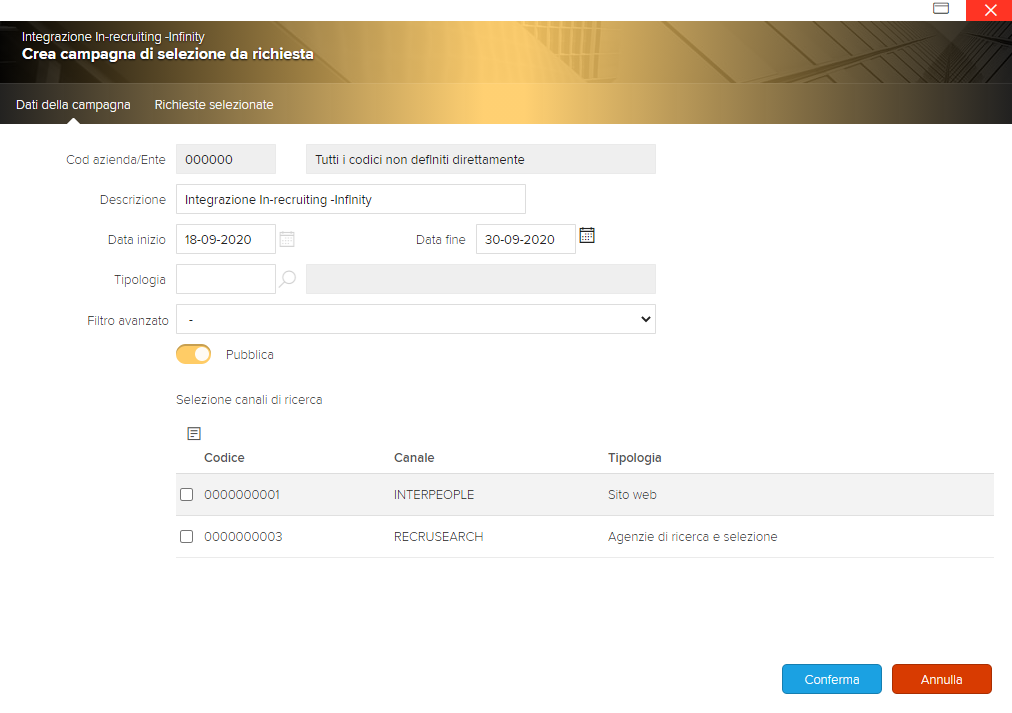Click the Descrizione input field
The width and height of the screenshot is (1012, 713).
[x=350, y=199]
